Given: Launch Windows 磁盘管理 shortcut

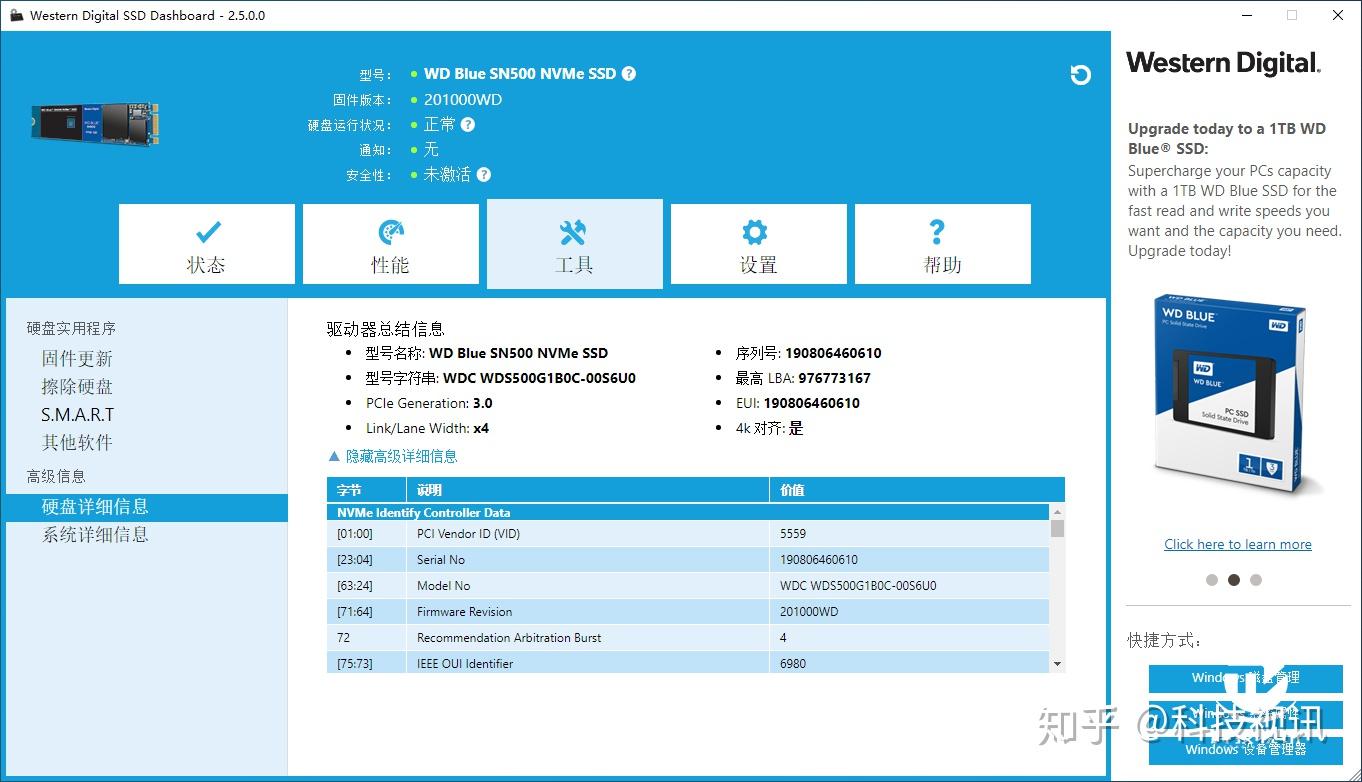Looking at the screenshot, I should tap(1245, 678).
